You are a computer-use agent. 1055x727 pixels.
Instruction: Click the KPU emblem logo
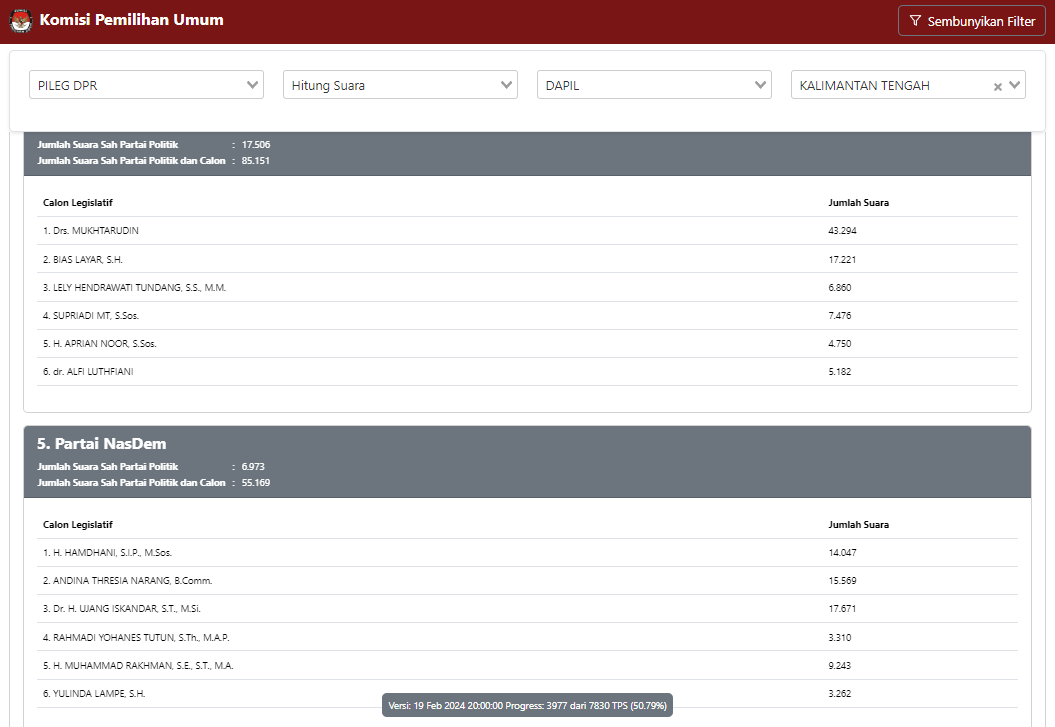tap(20, 21)
